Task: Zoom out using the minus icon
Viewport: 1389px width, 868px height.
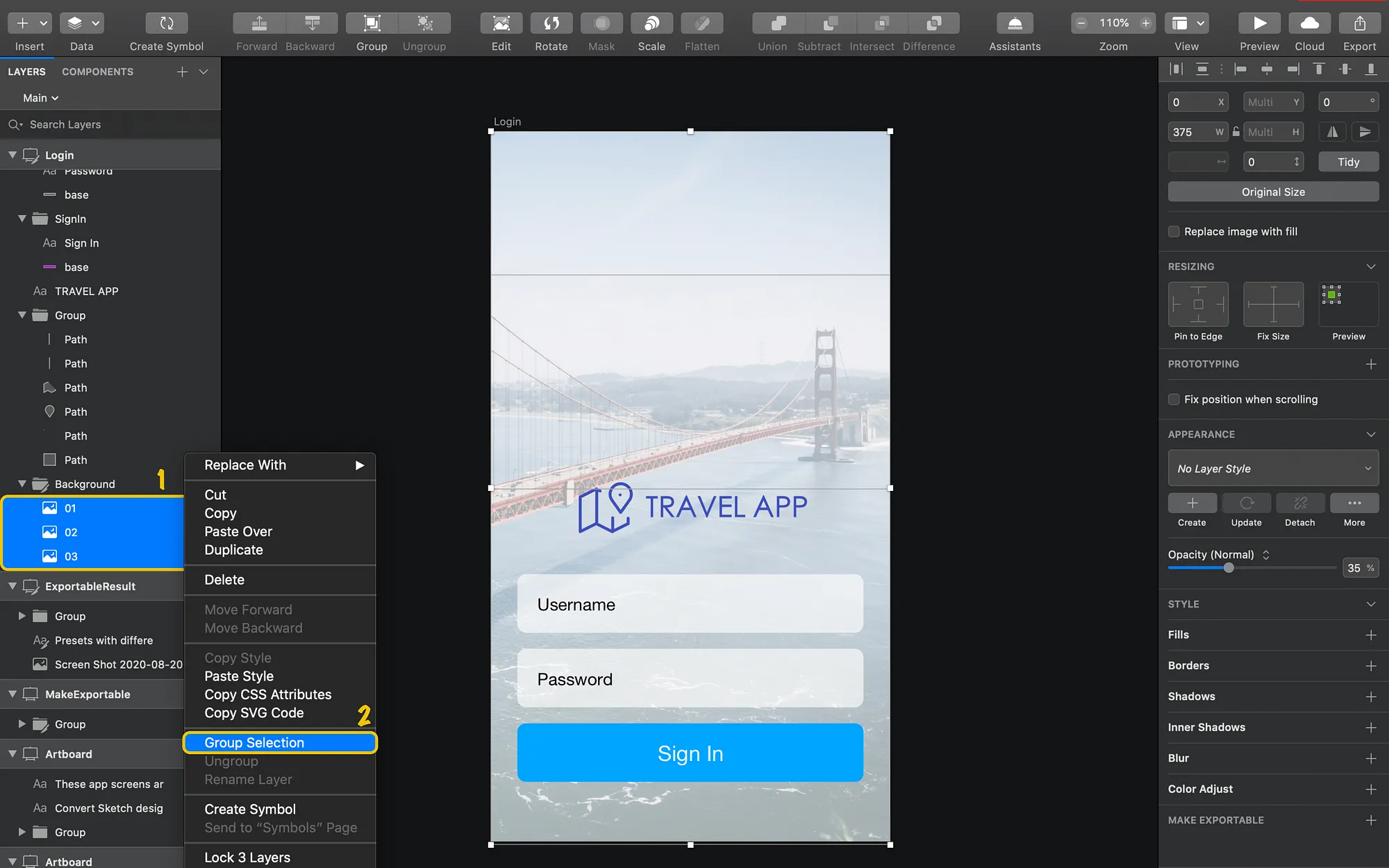Action: pos(1081,24)
